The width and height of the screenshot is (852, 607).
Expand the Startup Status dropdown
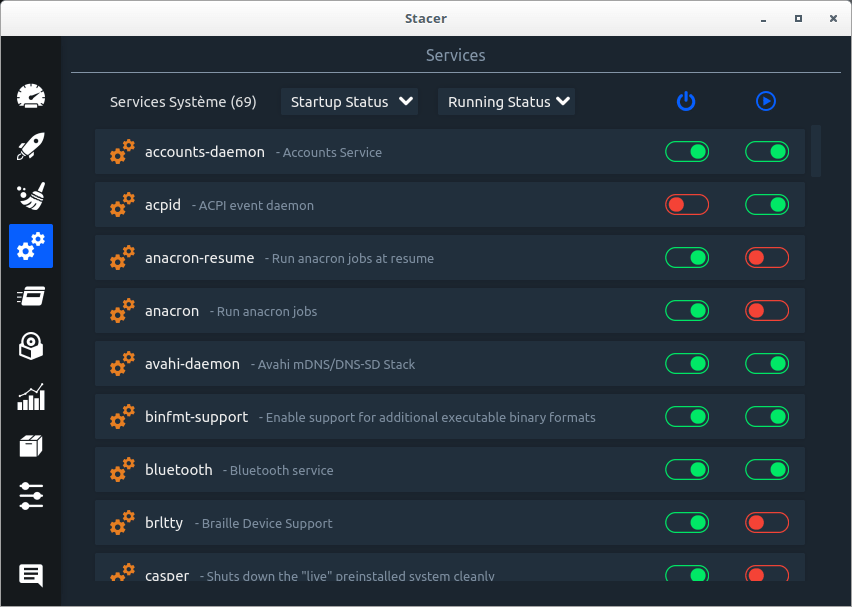point(350,102)
